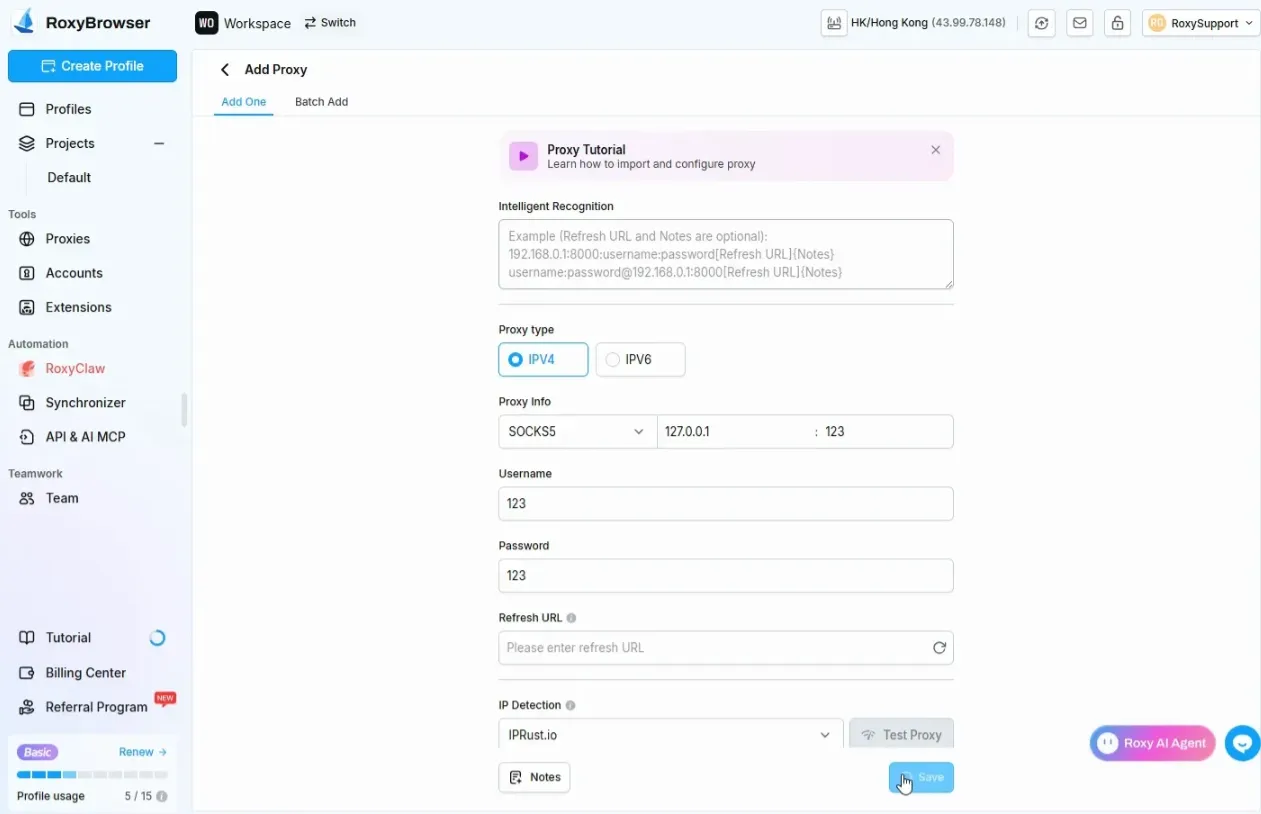Click the Switch workspace icon
The image size is (1261, 814).
[x=310, y=22]
